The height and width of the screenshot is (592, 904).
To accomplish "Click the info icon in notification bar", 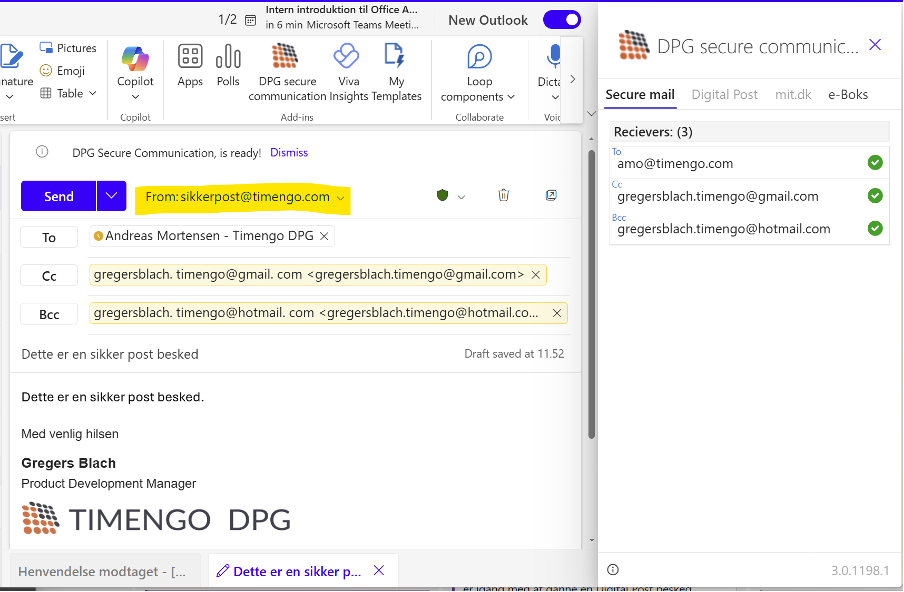I will pos(42,152).
